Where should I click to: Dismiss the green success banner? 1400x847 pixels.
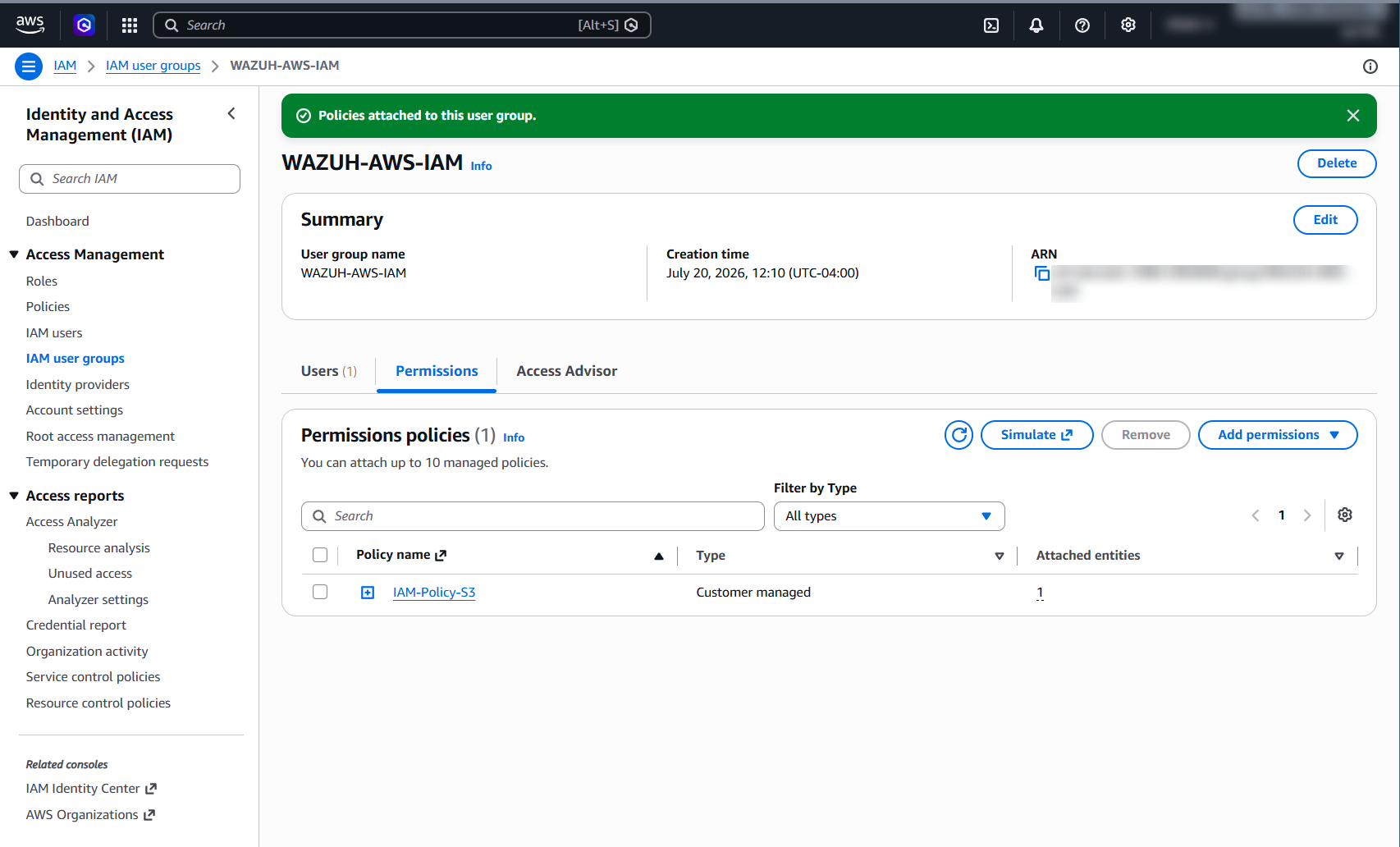(x=1353, y=116)
